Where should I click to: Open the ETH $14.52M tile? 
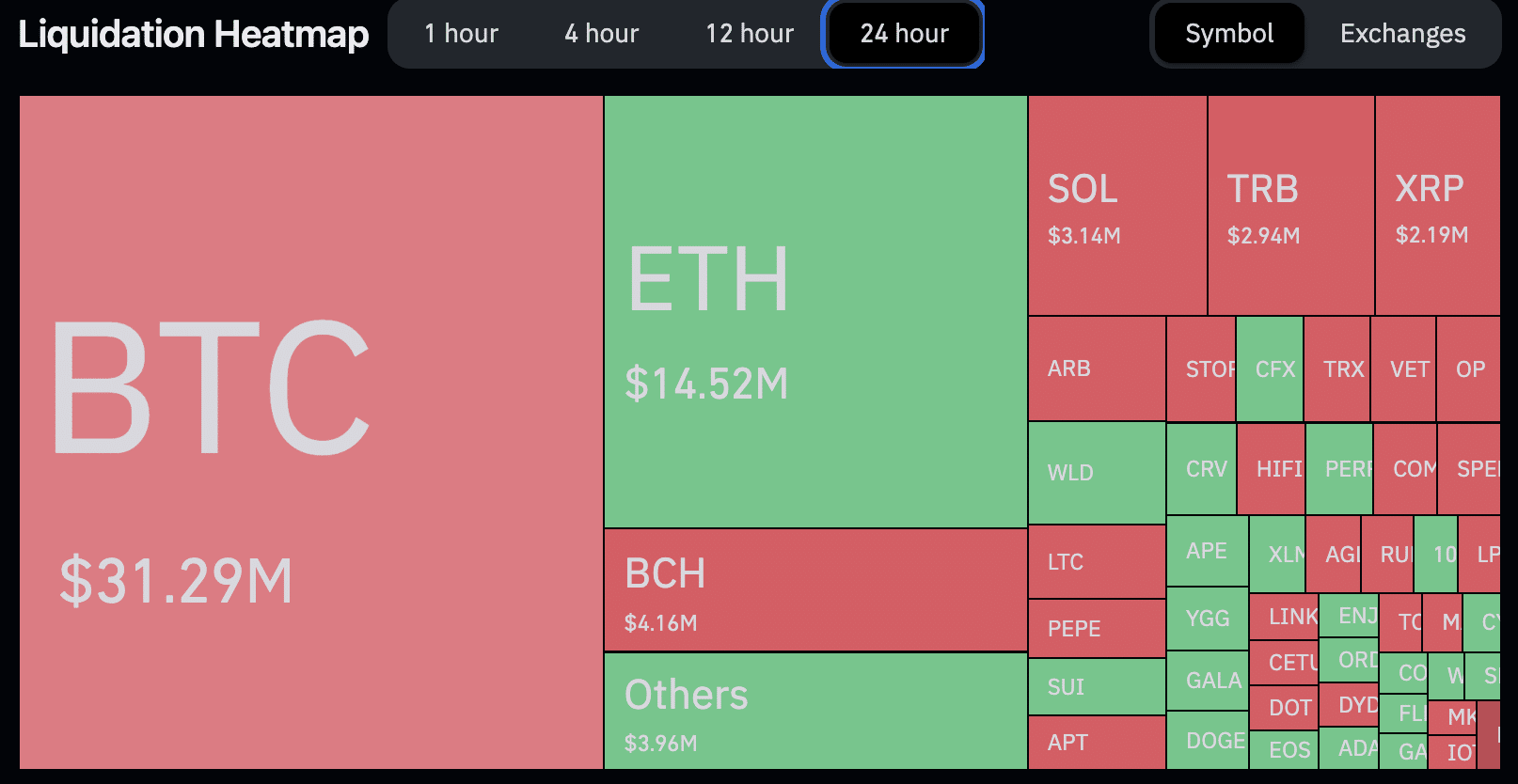(814, 310)
